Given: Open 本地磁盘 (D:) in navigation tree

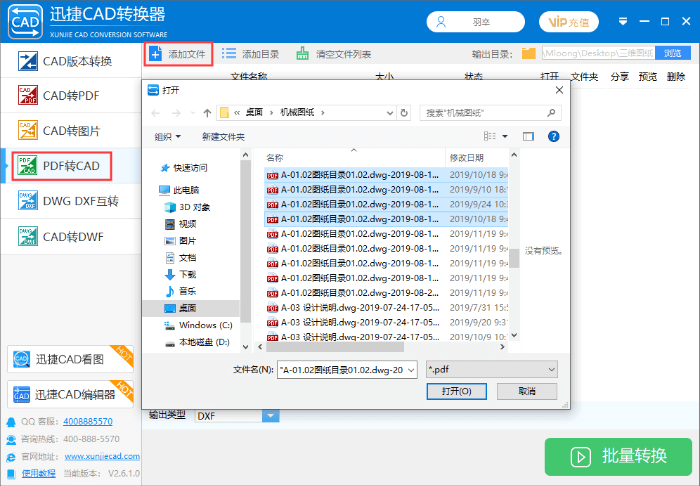Looking at the screenshot, I should pyautogui.click(x=197, y=342).
